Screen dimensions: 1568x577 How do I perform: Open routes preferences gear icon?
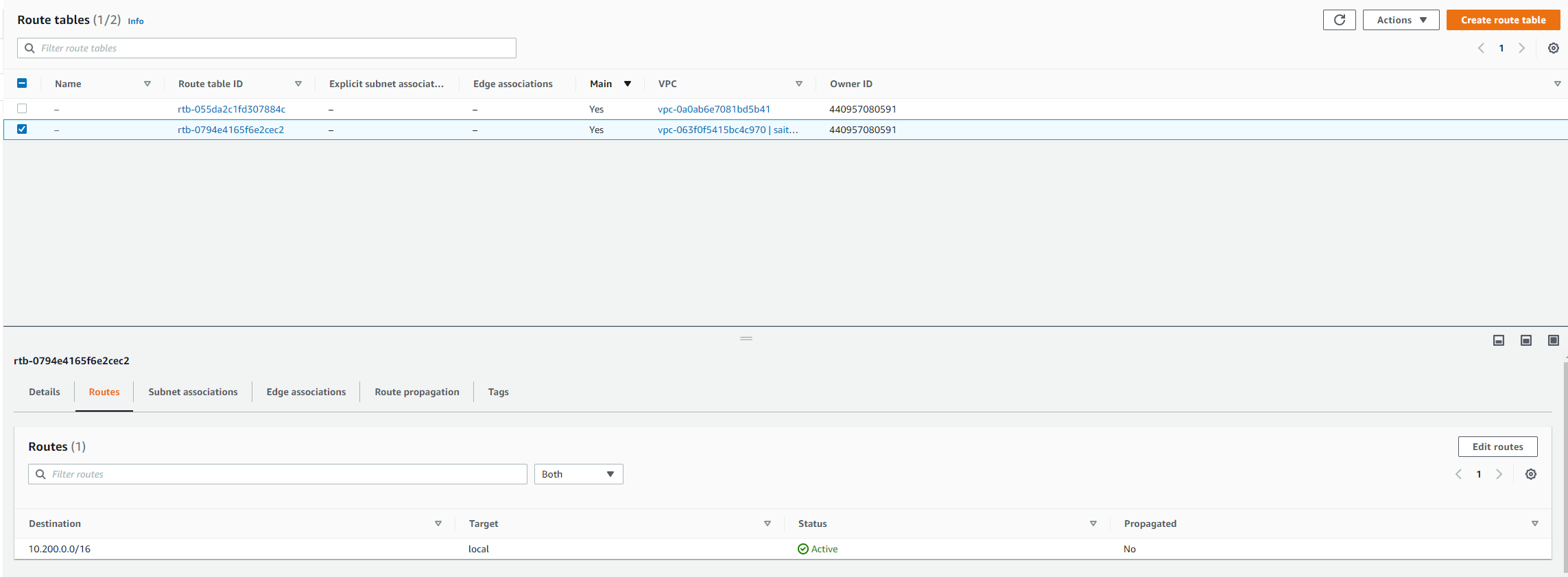1531,474
